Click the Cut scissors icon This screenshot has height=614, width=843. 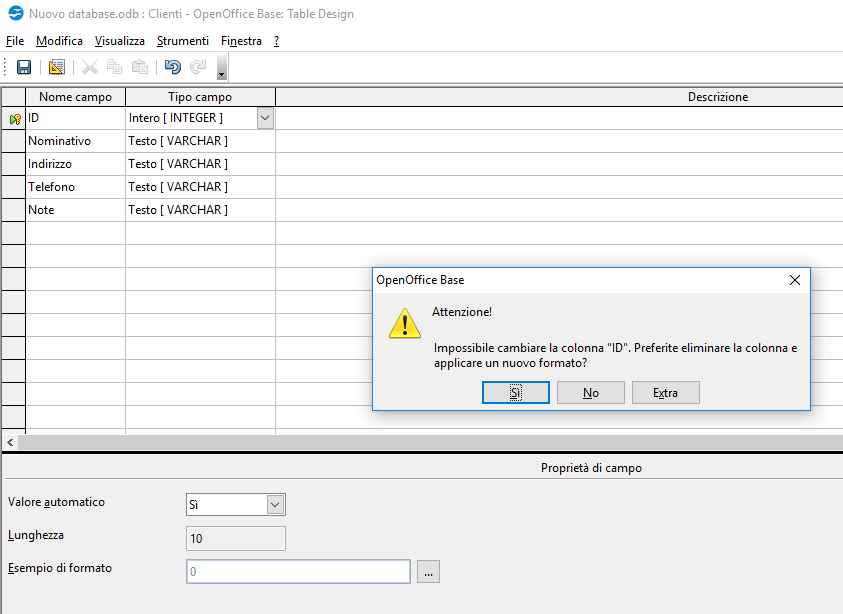coord(90,67)
